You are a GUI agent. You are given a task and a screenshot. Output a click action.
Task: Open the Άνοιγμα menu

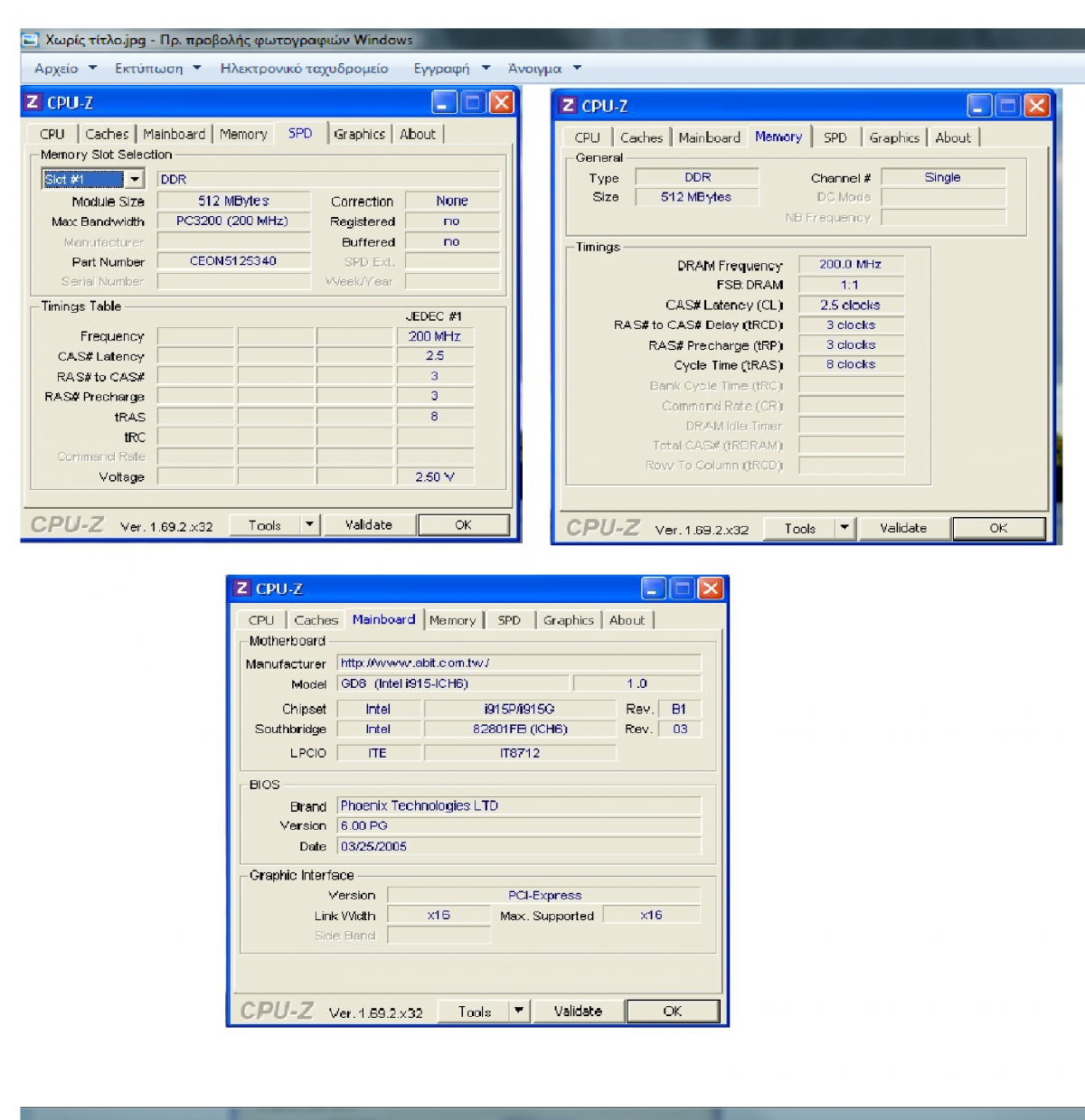(x=544, y=68)
